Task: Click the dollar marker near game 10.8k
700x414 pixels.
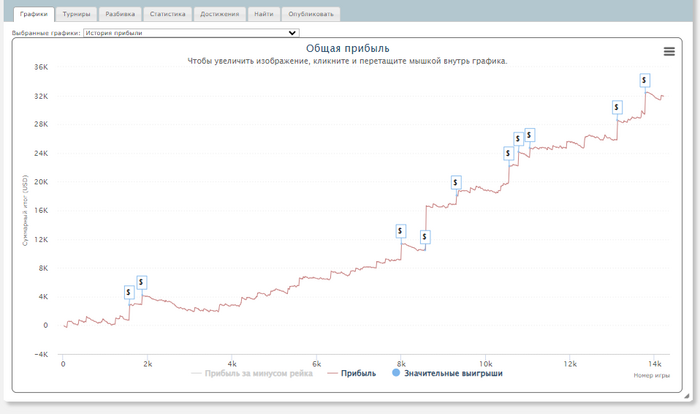Action: 518,139
